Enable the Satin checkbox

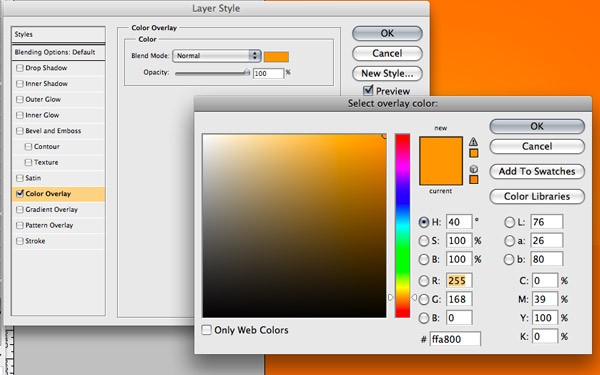pyautogui.click(x=20, y=178)
